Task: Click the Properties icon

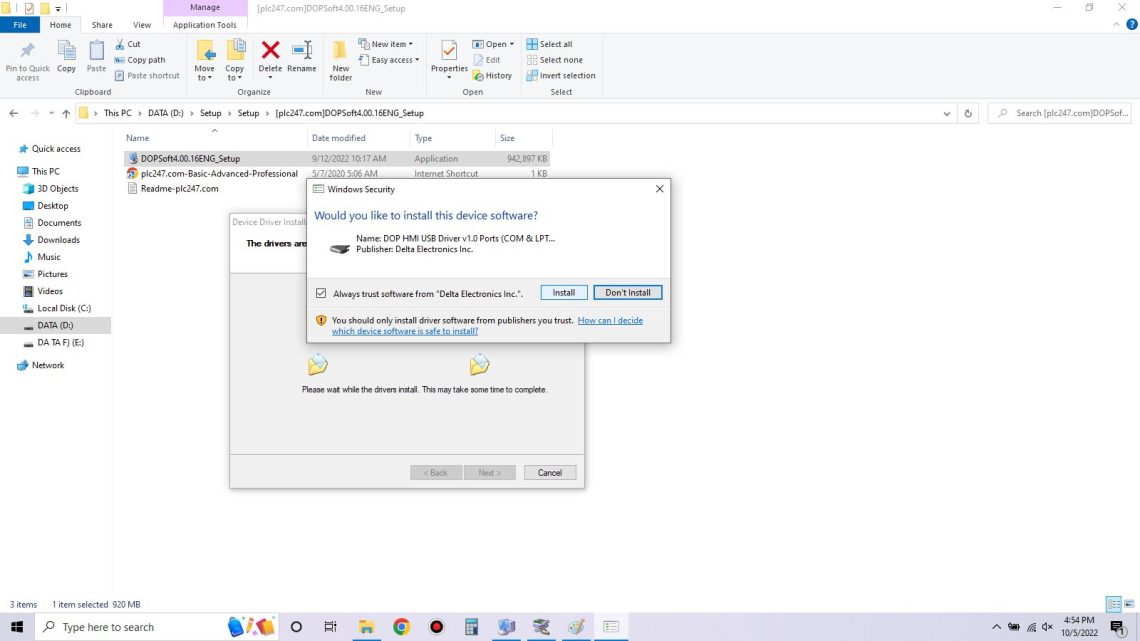Action: 449,50
